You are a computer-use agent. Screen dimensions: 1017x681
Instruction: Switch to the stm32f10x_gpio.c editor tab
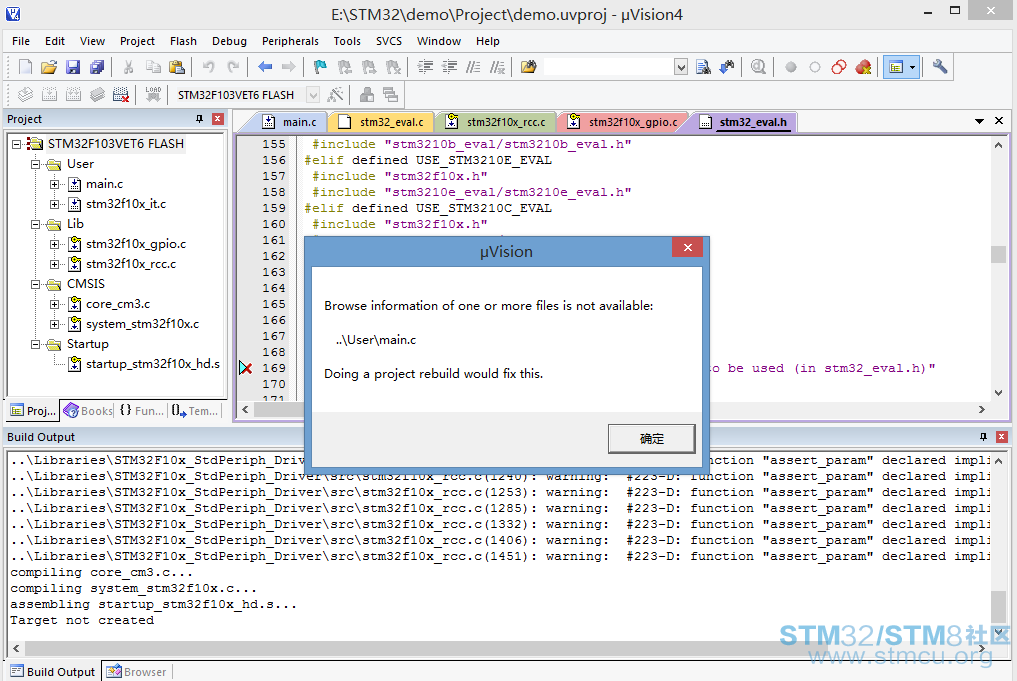pyautogui.click(x=623, y=122)
